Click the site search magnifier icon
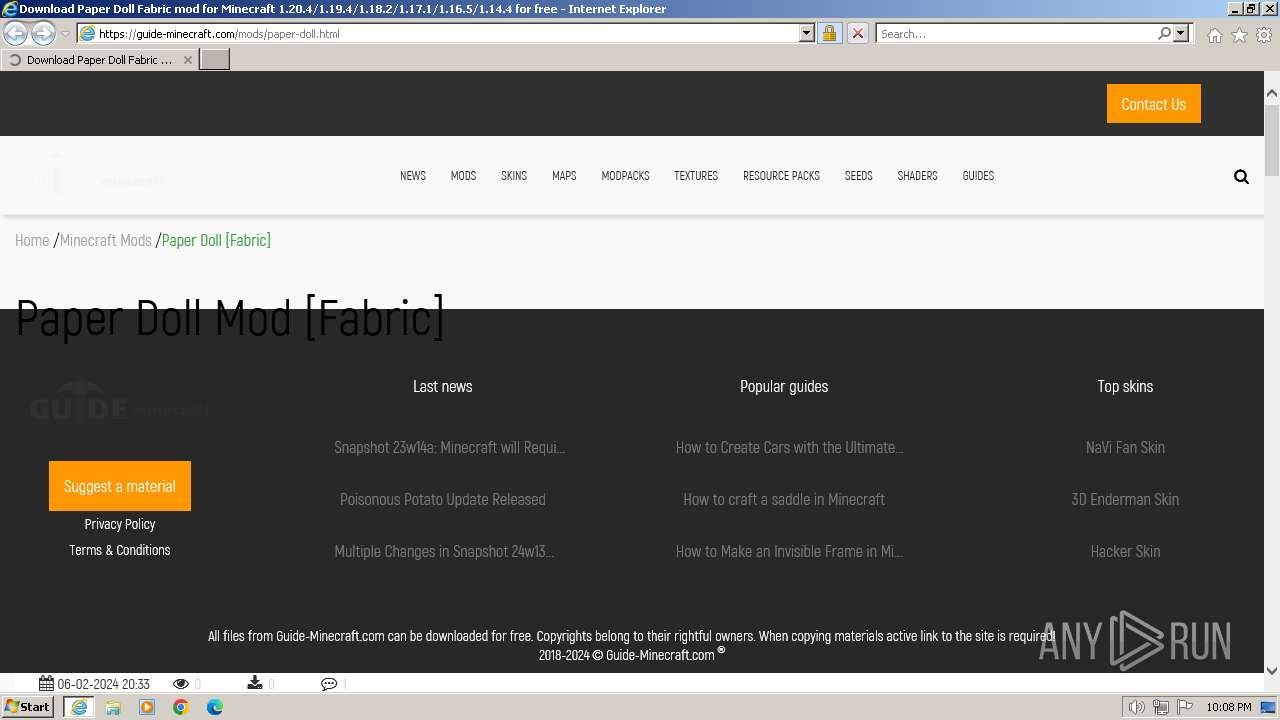The width and height of the screenshot is (1280, 720). (x=1241, y=177)
